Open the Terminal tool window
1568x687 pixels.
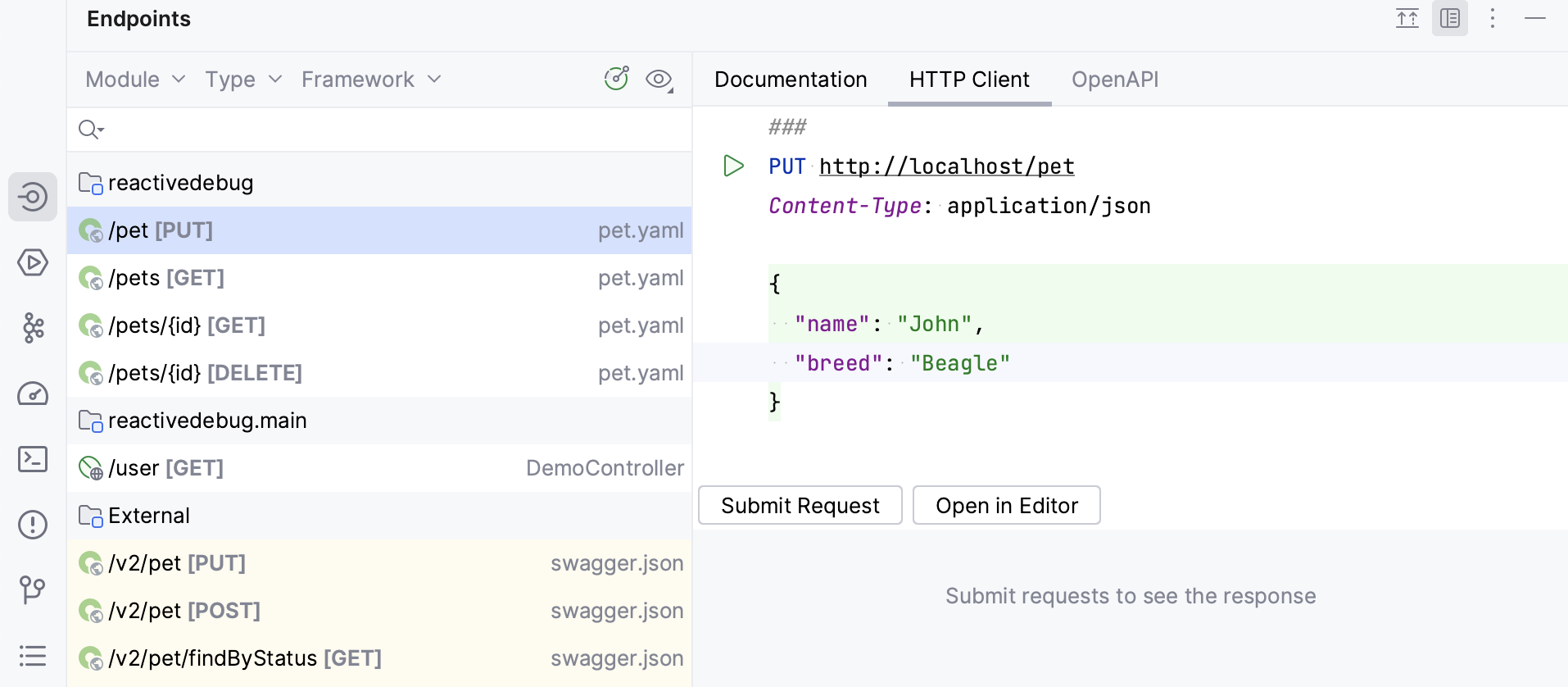coord(33,459)
